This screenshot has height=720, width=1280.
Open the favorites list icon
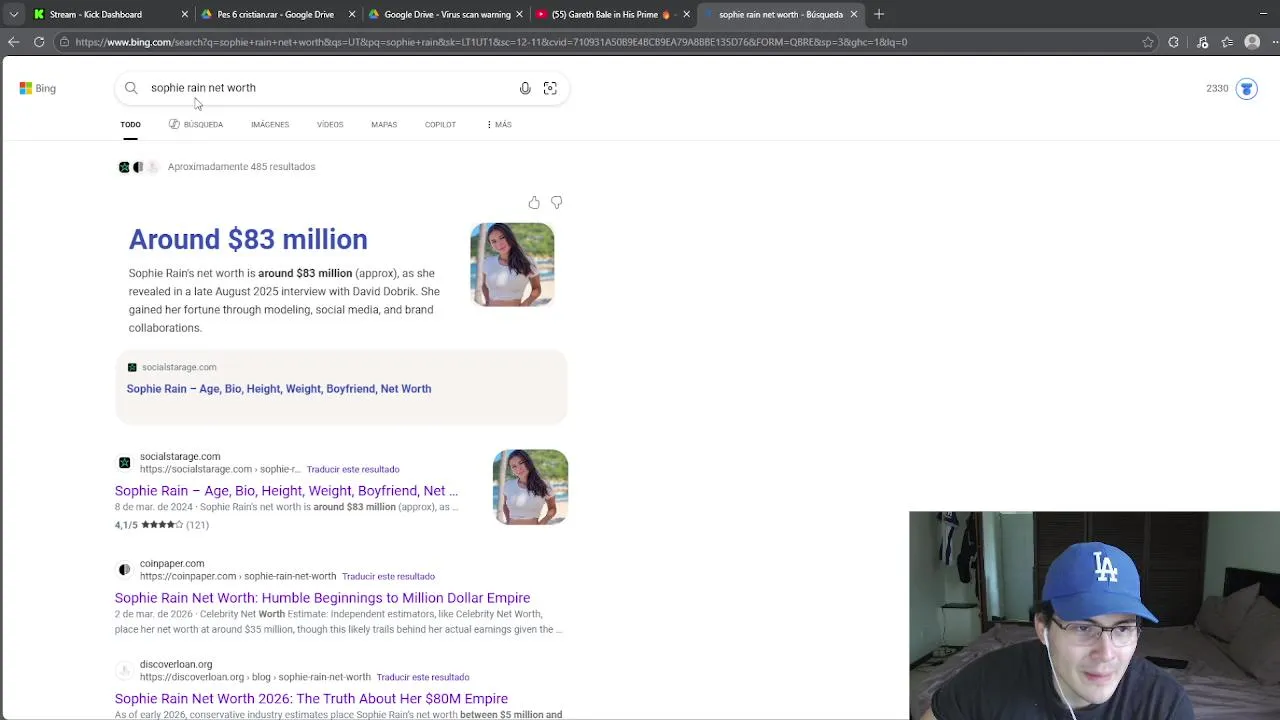1227,42
